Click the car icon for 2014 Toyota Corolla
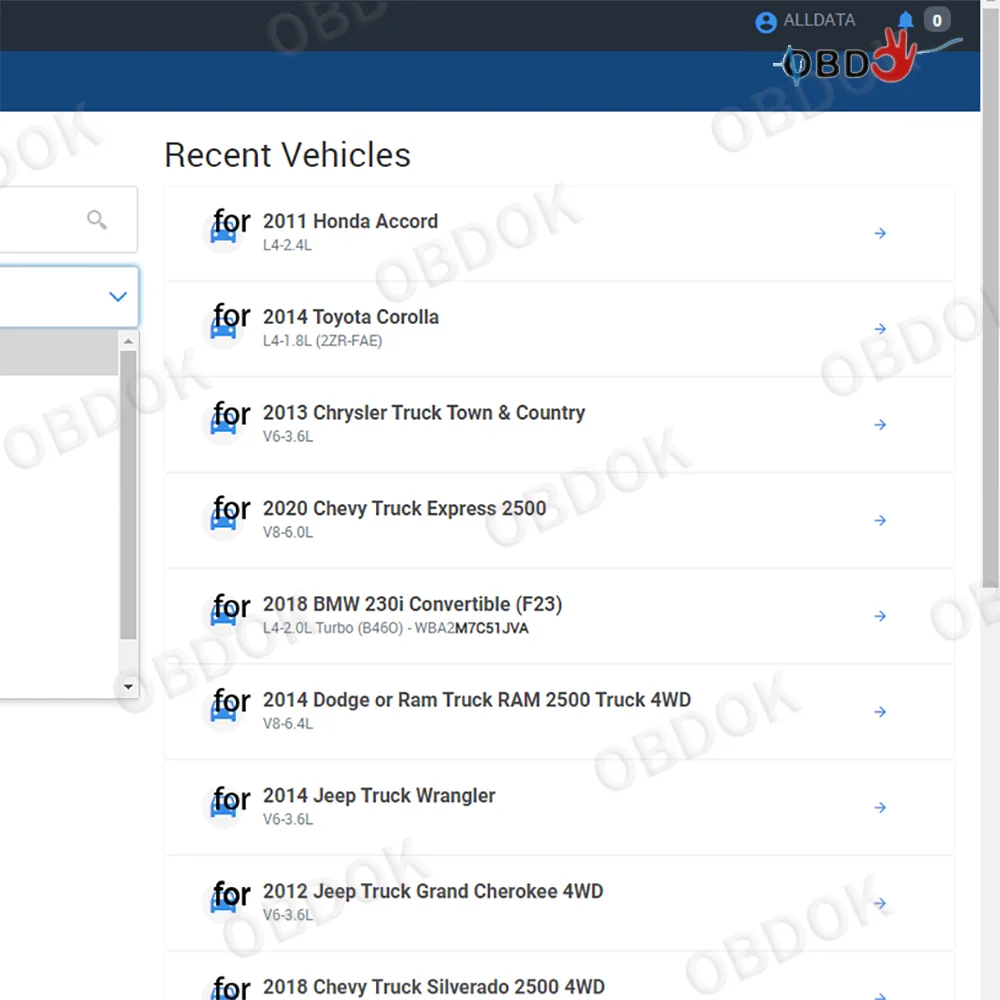This screenshot has height=1000, width=1000. click(x=224, y=330)
